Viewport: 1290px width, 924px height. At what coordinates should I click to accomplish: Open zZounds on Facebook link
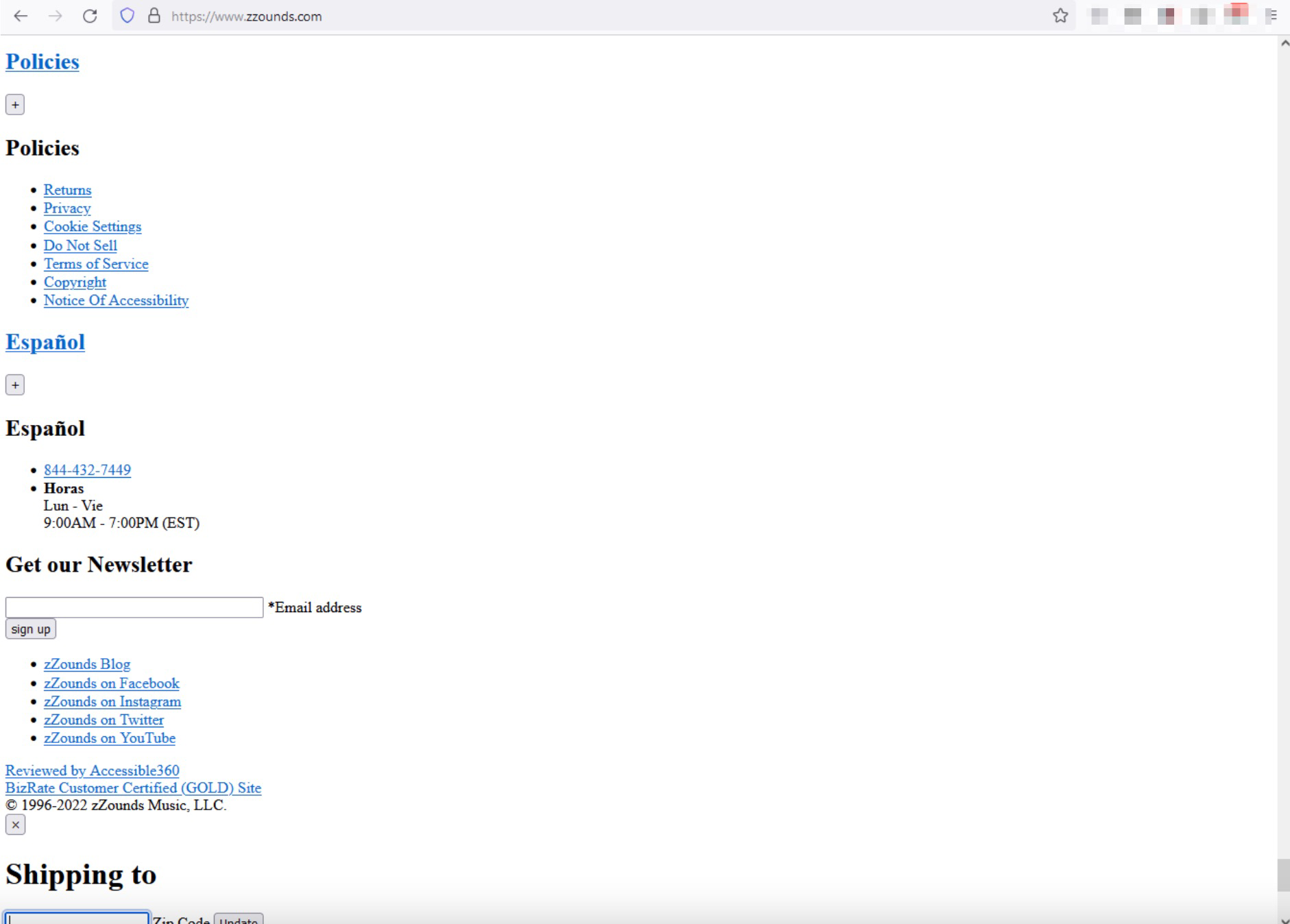(112, 683)
